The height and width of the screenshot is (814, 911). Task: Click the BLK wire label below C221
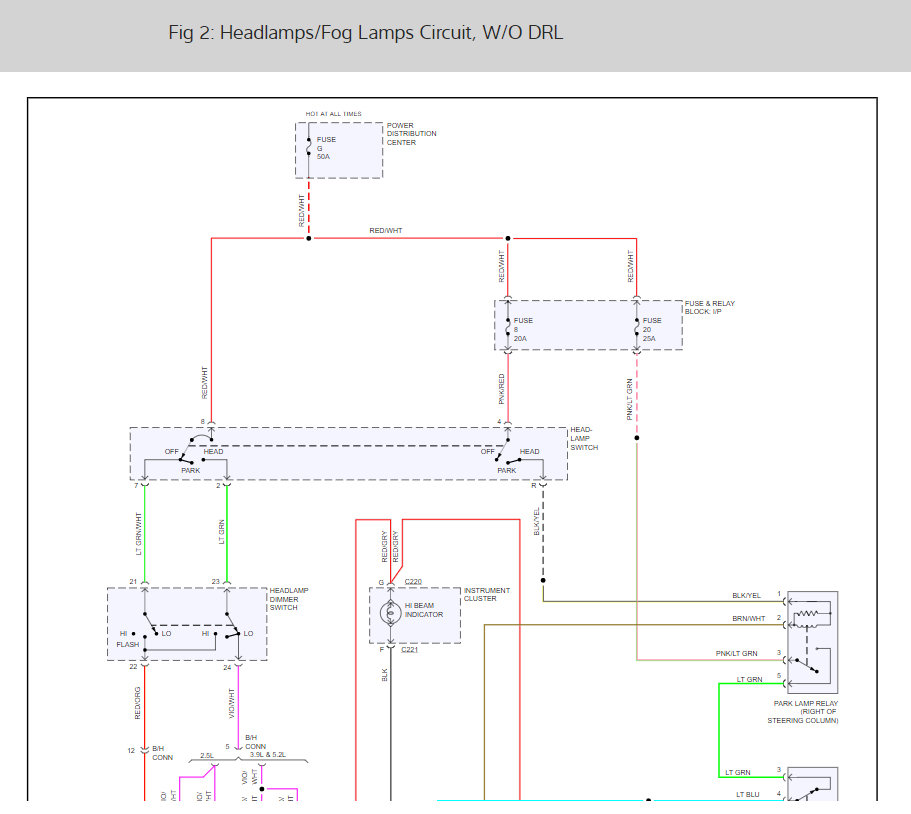click(385, 675)
